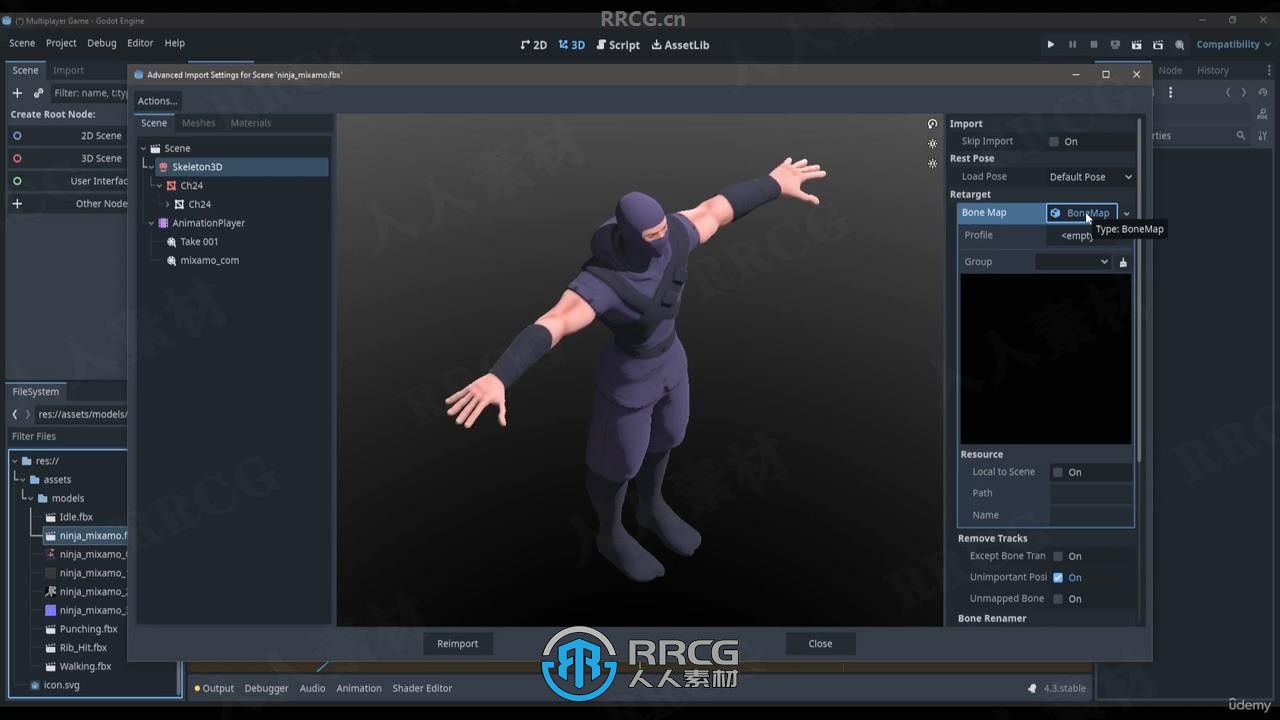Image resolution: width=1280 pixels, height=720 pixels.
Task: Run a specific scene icon
Action: [x=1158, y=44]
